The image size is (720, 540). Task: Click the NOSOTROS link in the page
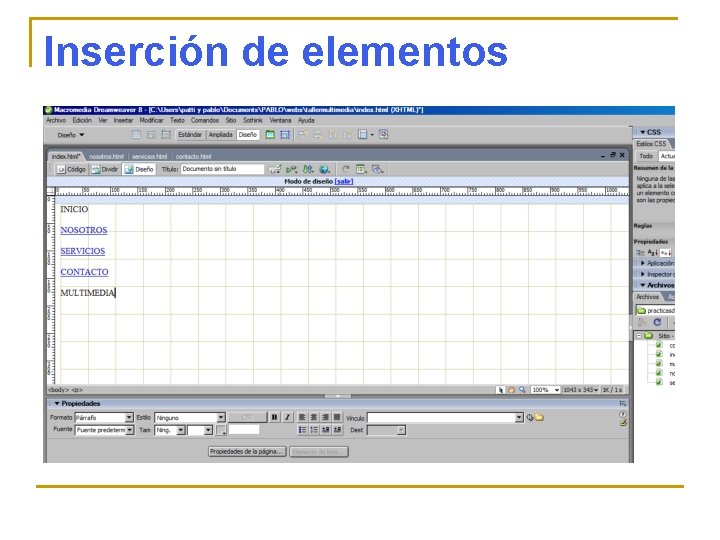pyautogui.click(x=84, y=230)
